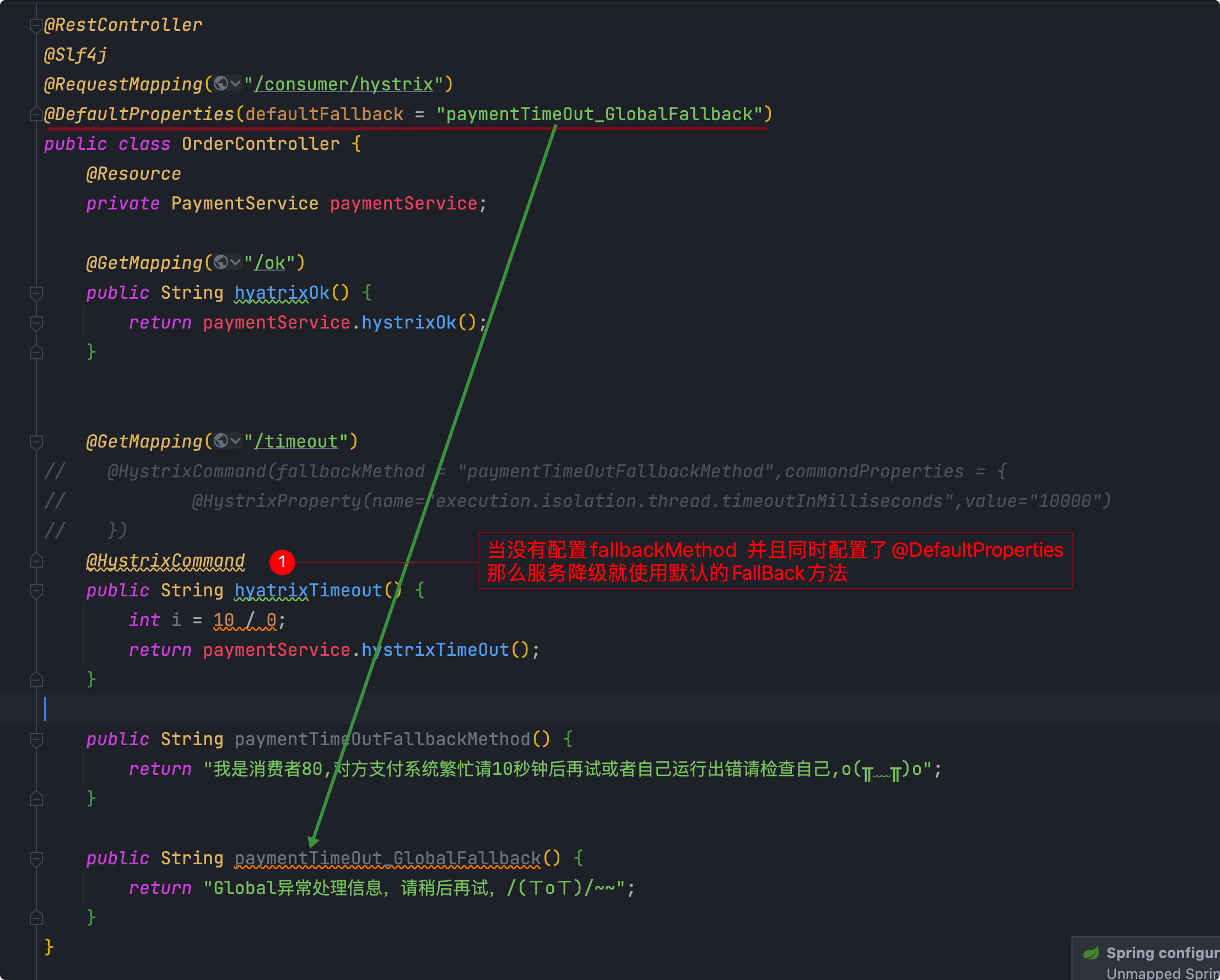Click the Spring leaf icon in the notification

[x=1091, y=954]
